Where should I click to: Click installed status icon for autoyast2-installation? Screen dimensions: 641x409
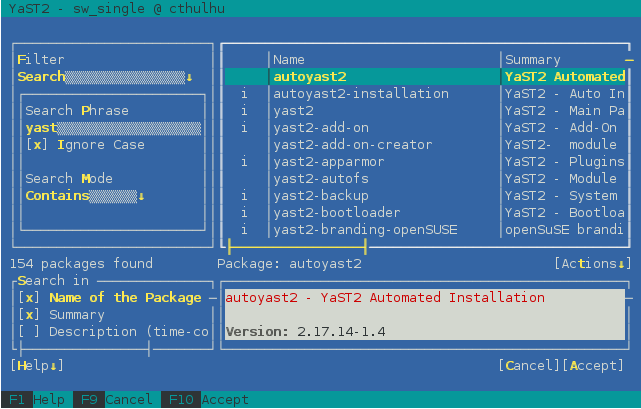point(245,93)
